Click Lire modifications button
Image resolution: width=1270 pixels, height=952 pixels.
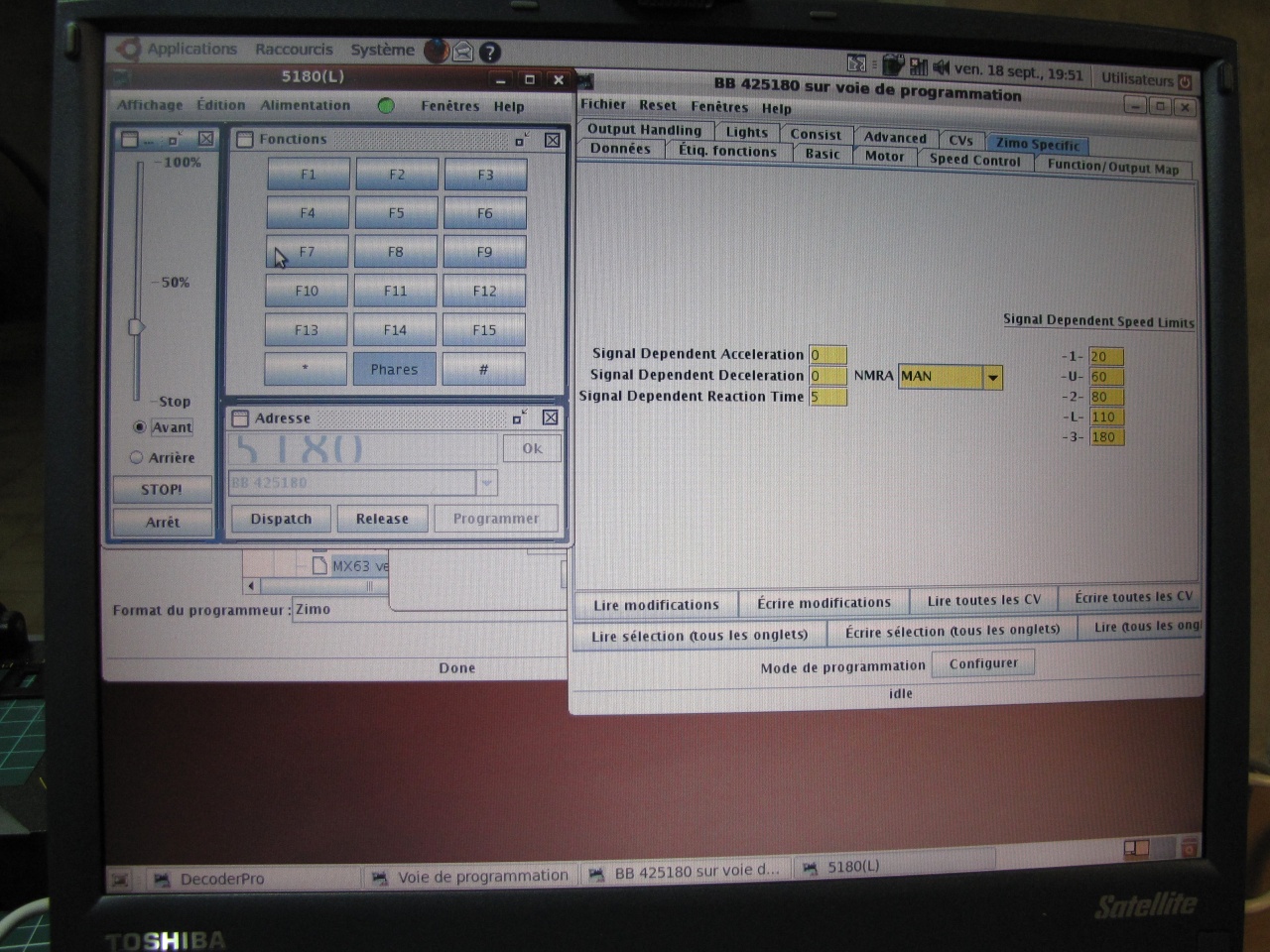[x=656, y=605]
